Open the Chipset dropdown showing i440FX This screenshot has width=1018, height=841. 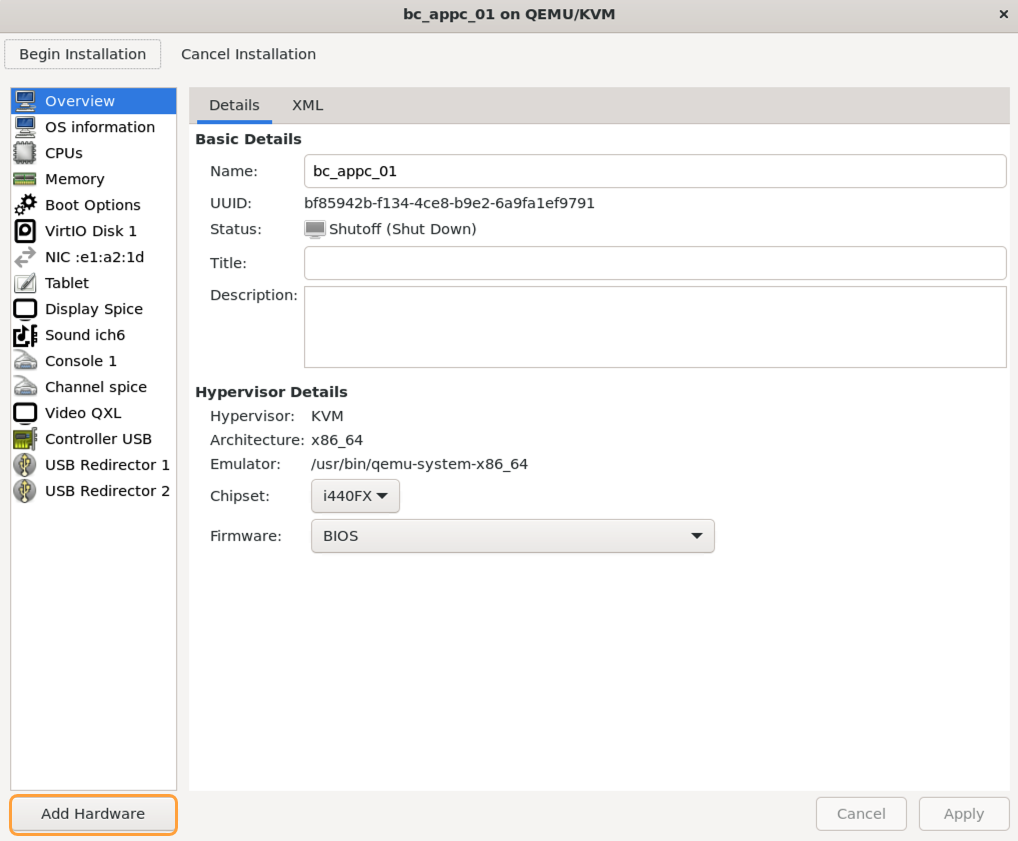coord(355,495)
